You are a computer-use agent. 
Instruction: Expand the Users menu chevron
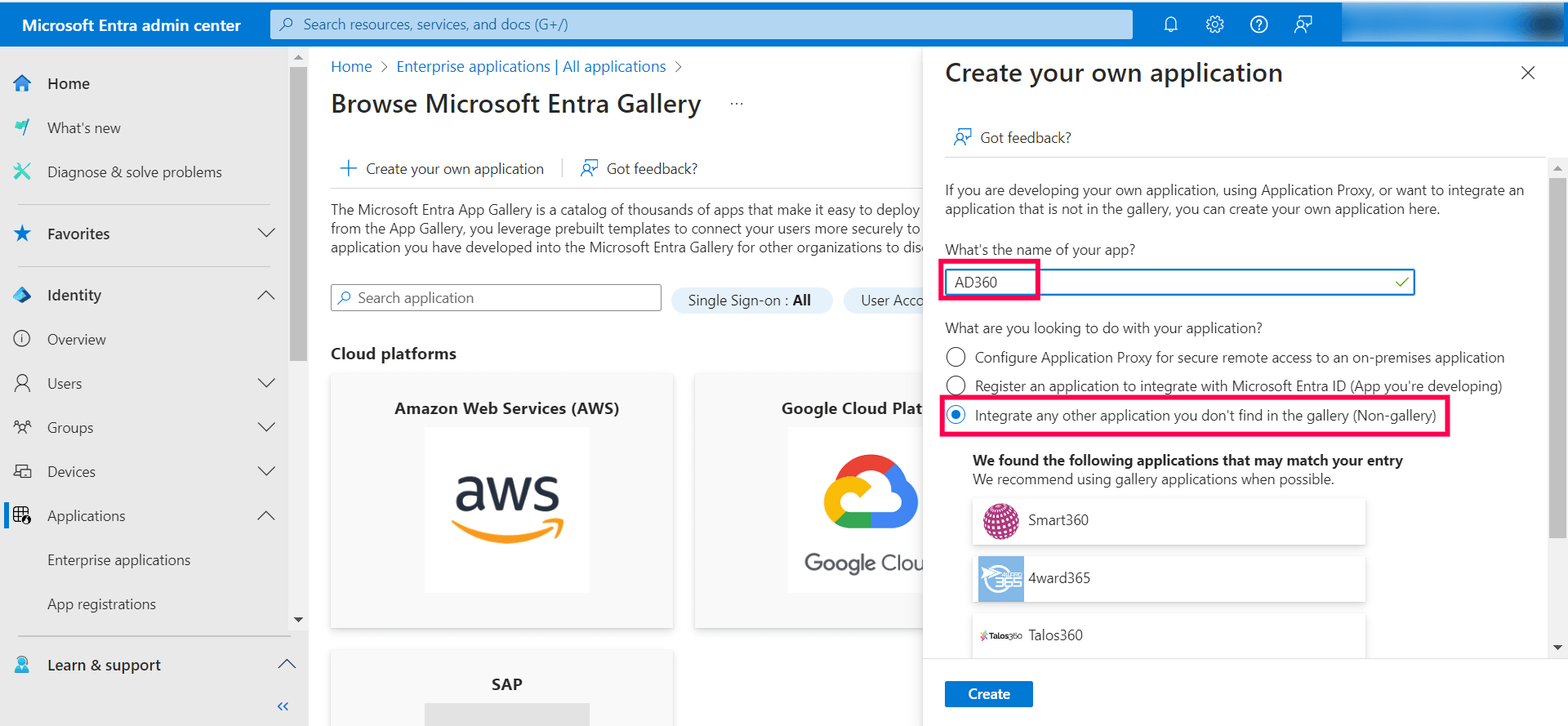(x=266, y=383)
